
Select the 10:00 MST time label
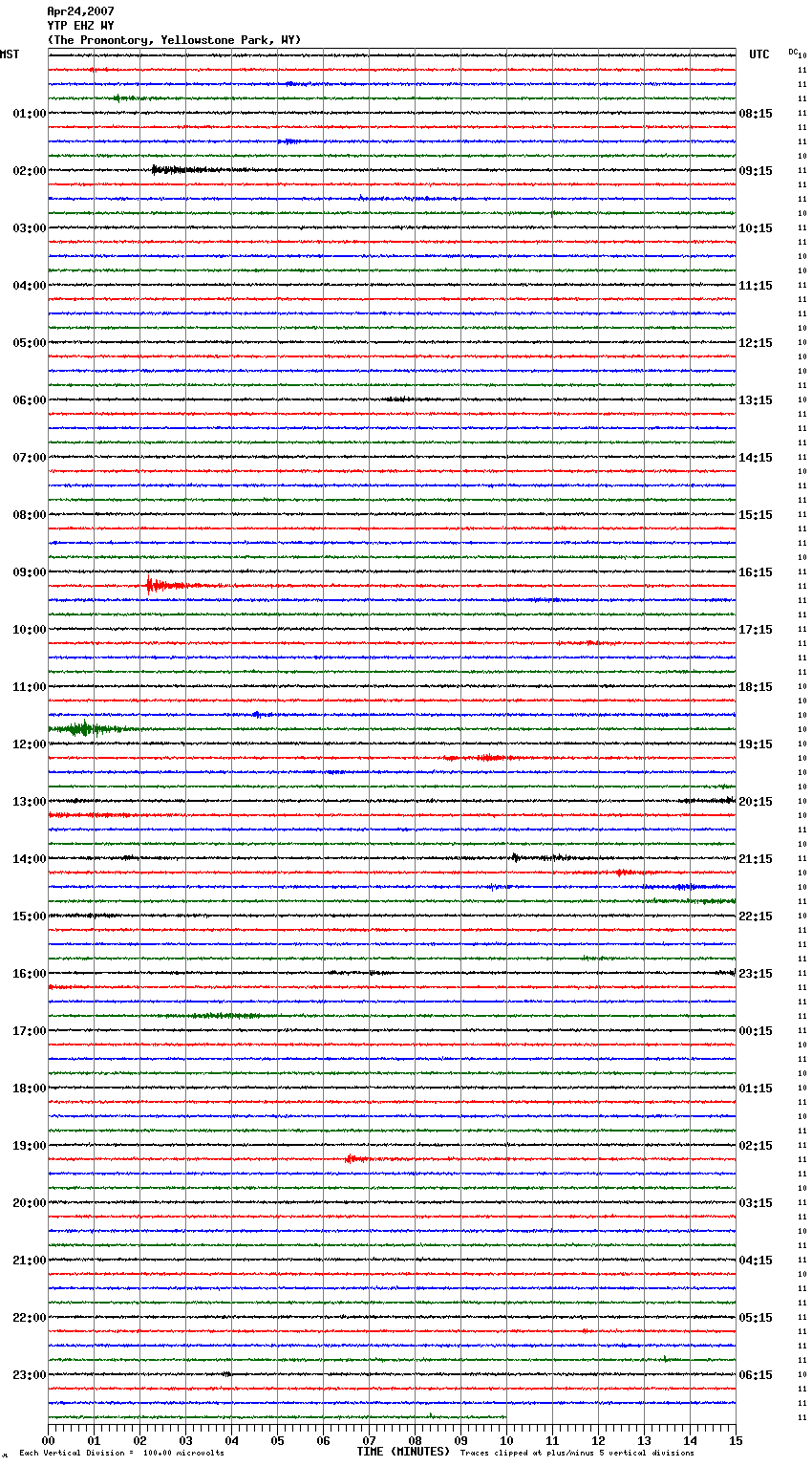[x=29, y=630]
